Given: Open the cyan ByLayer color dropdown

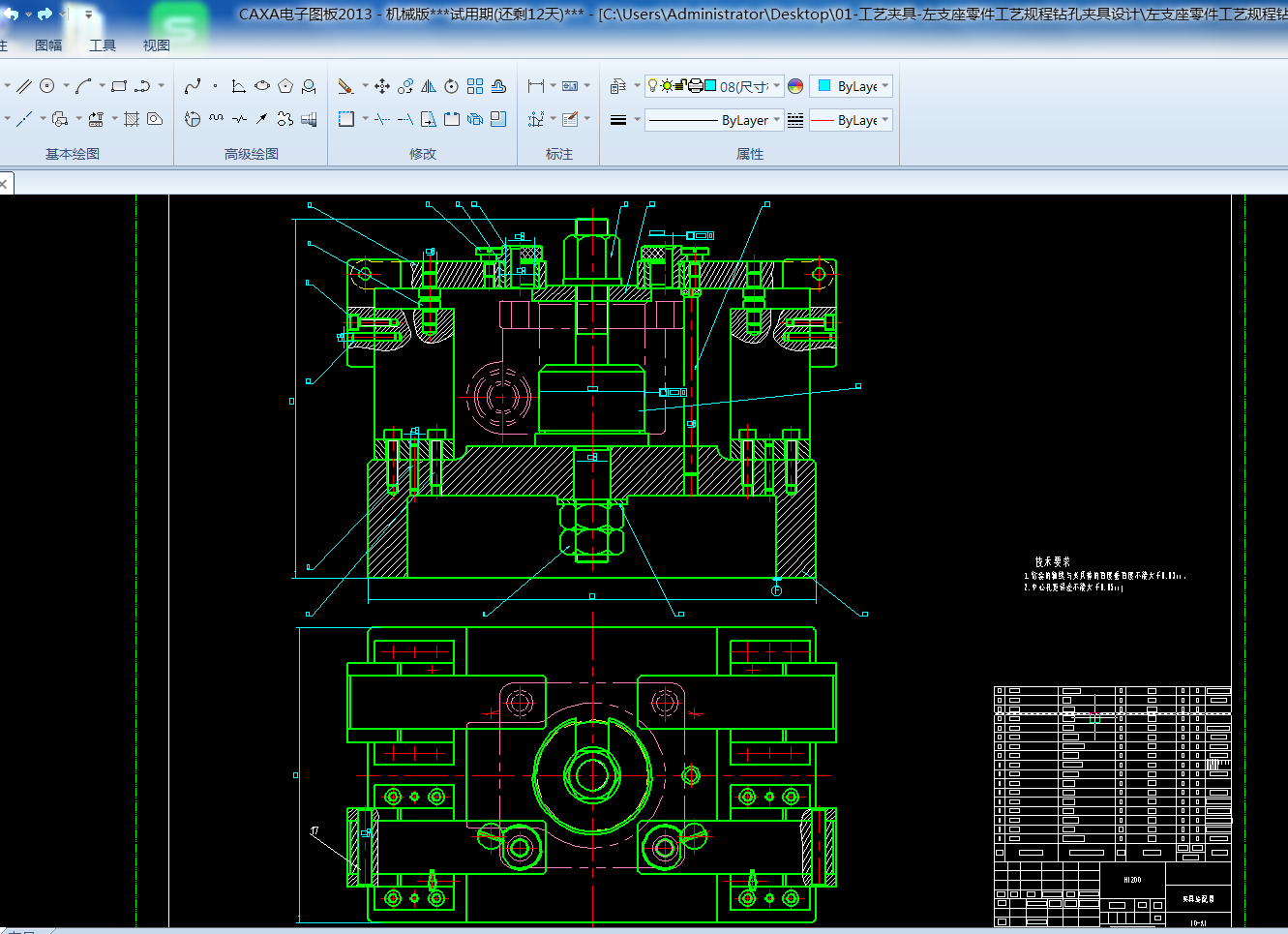Looking at the screenshot, I should pyautogui.click(x=884, y=86).
